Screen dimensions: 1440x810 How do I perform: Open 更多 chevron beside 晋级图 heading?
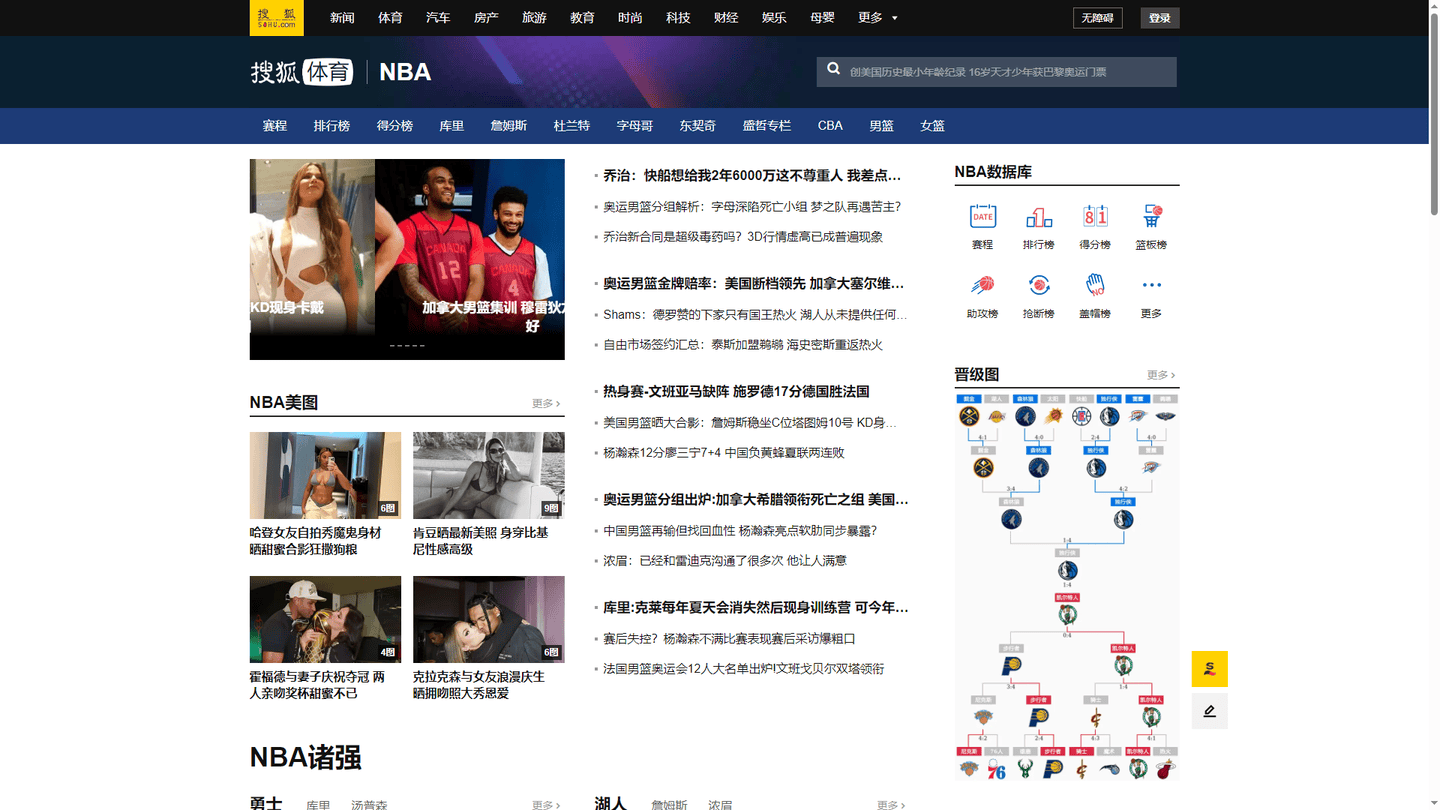pyautogui.click(x=1161, y=375)
